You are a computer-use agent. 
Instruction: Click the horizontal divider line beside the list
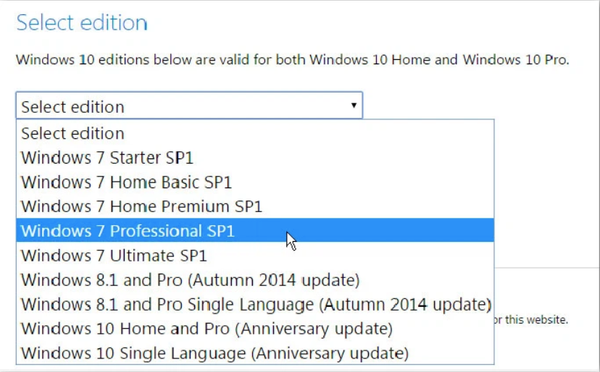pyautogui.click(x=547, y=268)
